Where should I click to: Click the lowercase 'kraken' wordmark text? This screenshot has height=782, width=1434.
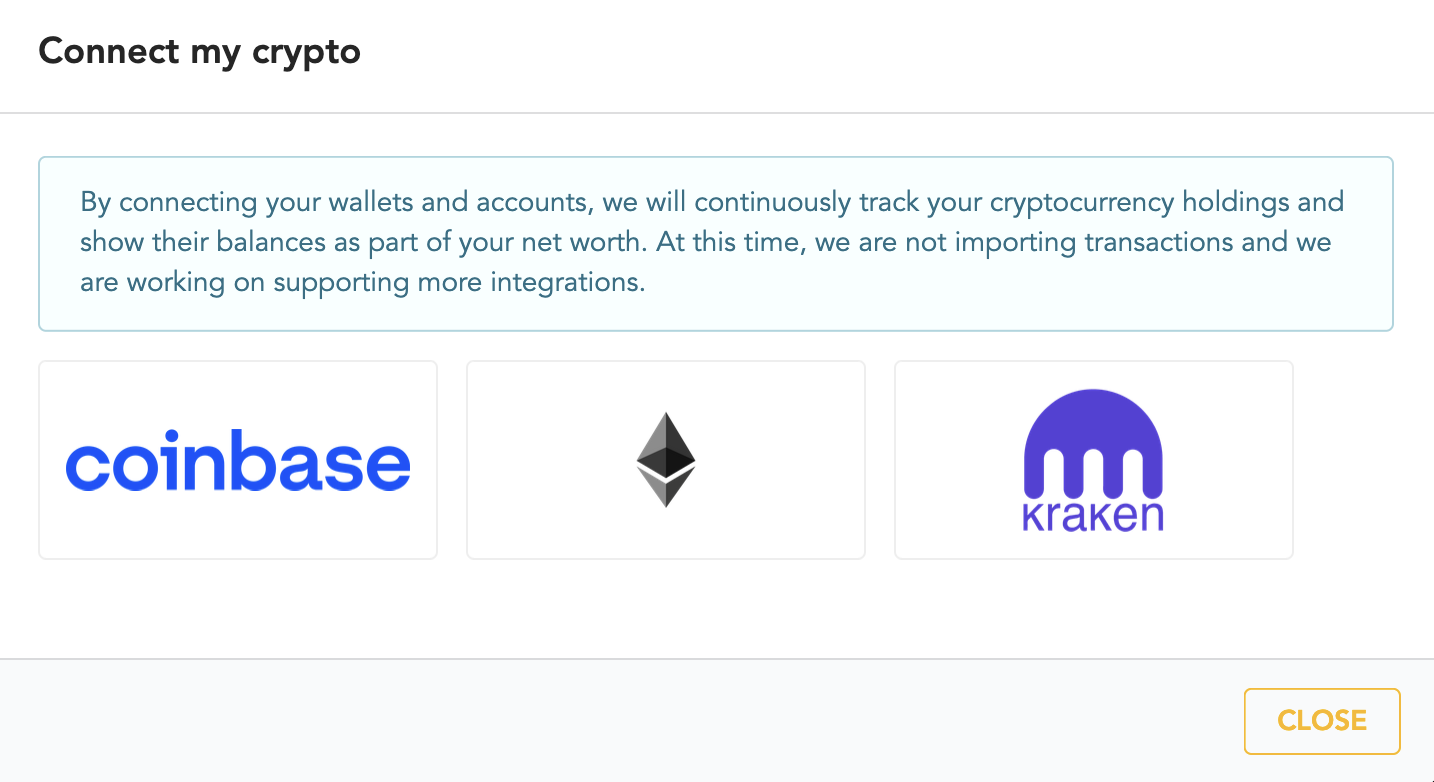[1093, 516]
